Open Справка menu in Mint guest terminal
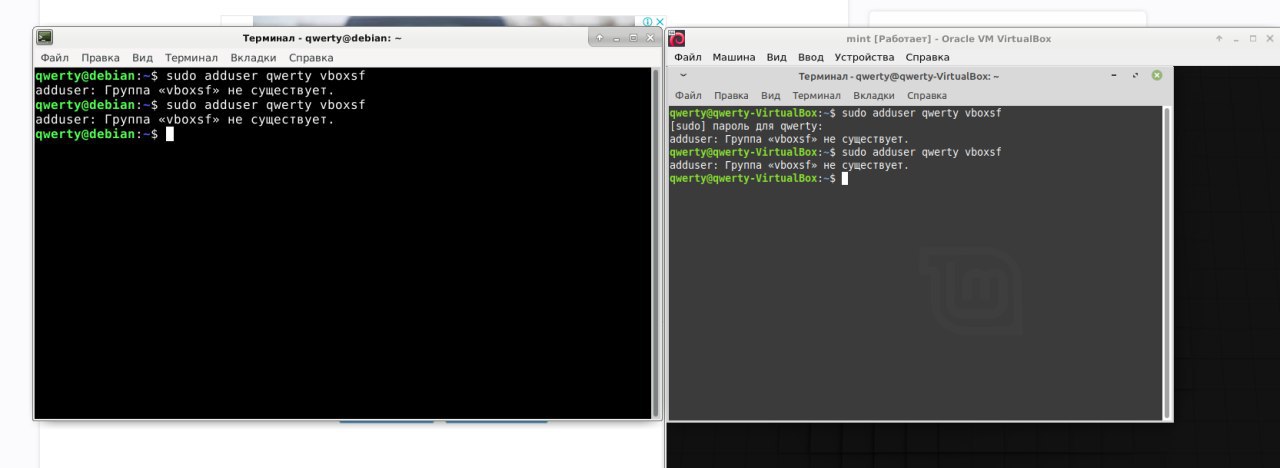This screenshot has height=468, width=1280. [x=927, y=95]
